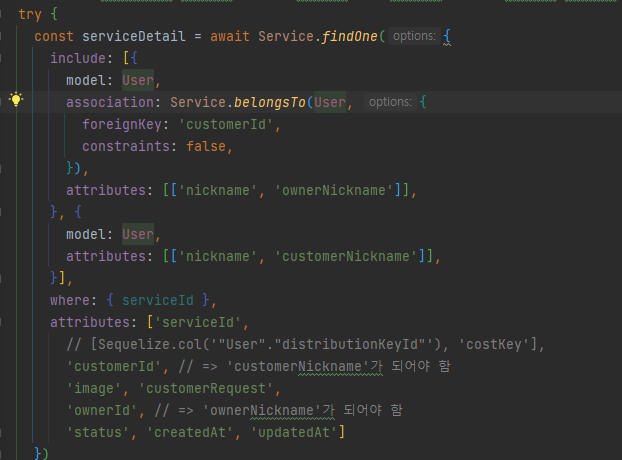Click the 'await' keyword
The image size is (622, 460).
tap(230, 36)
